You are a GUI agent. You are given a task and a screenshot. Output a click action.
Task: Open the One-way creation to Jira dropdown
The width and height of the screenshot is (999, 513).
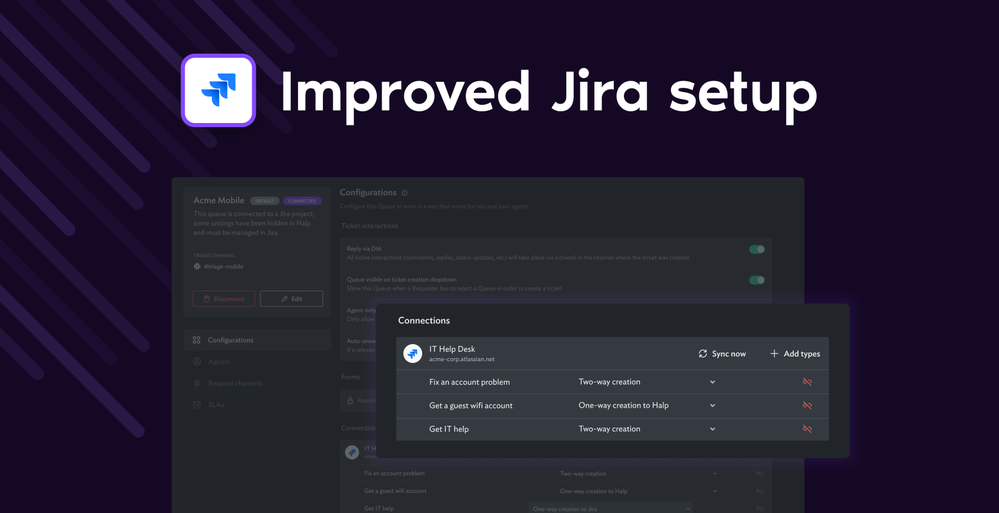pos(610,509)
